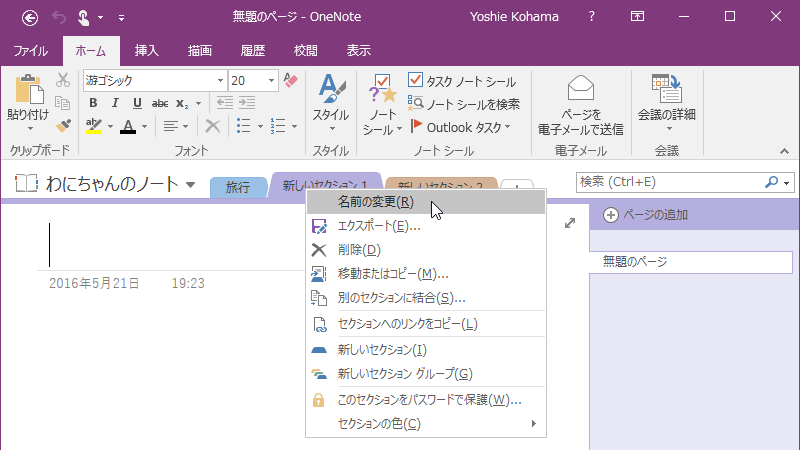Click the bulleted list icon
Viewport: 800px width, 450px height.
coord(242,126)
